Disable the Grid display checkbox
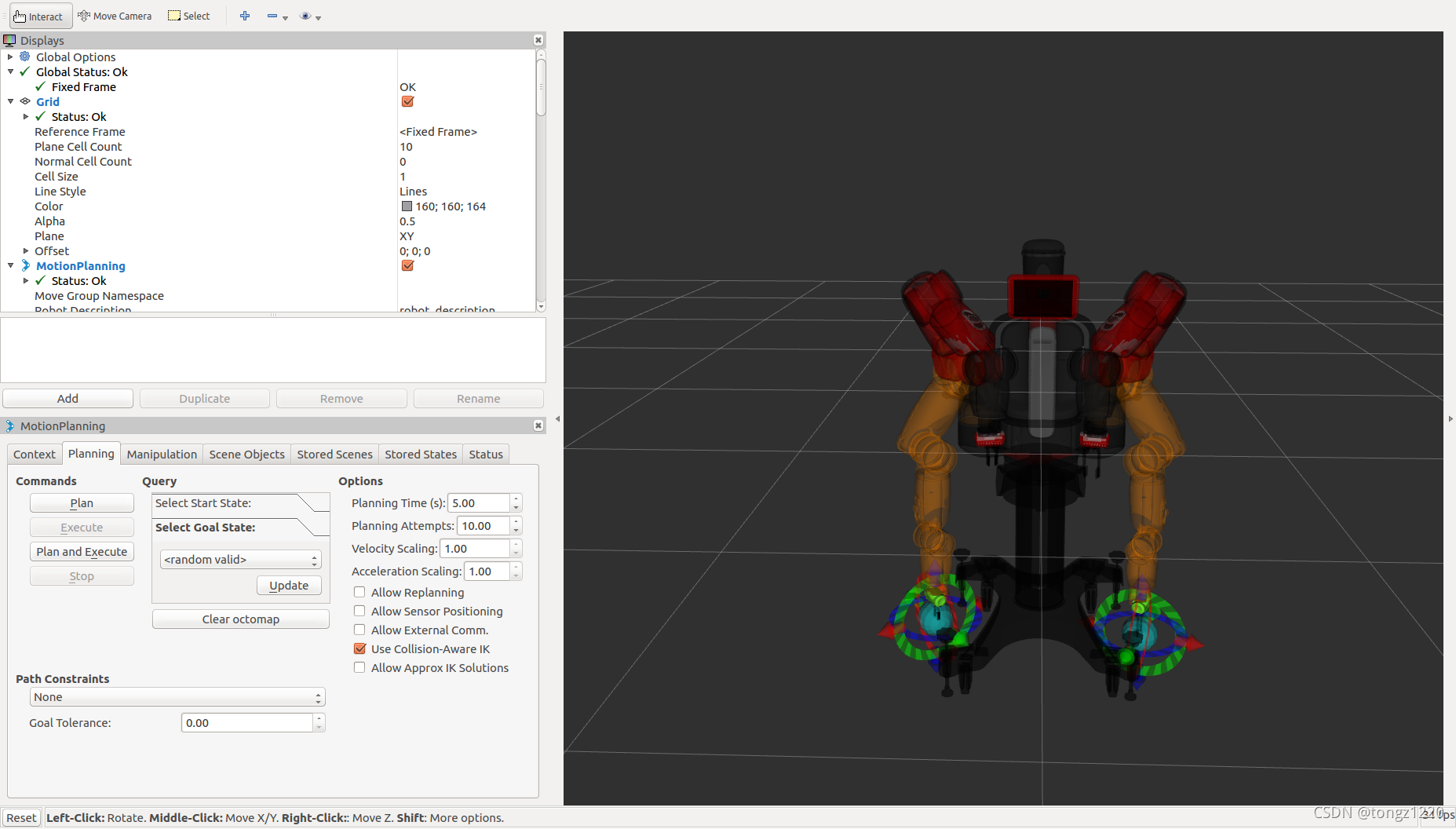 tap(407, 101)
